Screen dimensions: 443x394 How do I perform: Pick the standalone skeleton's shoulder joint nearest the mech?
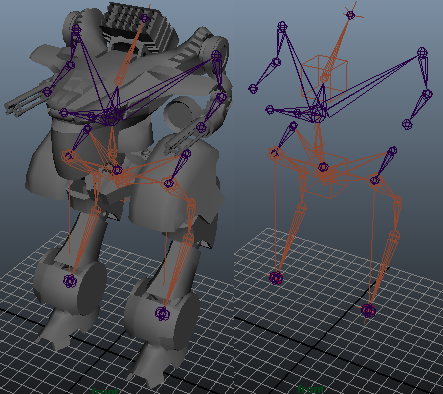282,26
